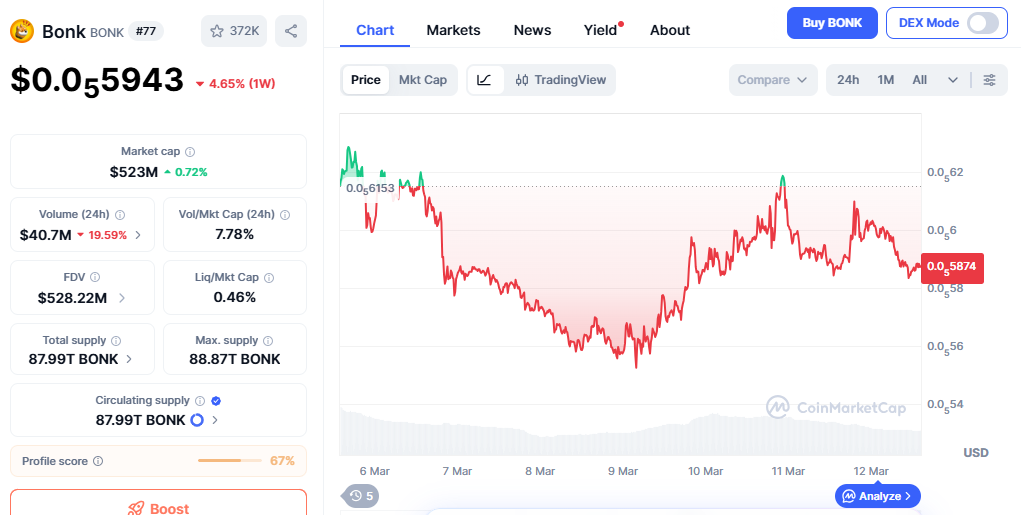The width and height of the screenshot is (1021, 515).
Task: Click the star watchlist icon
Action: [x=217, y=31]
